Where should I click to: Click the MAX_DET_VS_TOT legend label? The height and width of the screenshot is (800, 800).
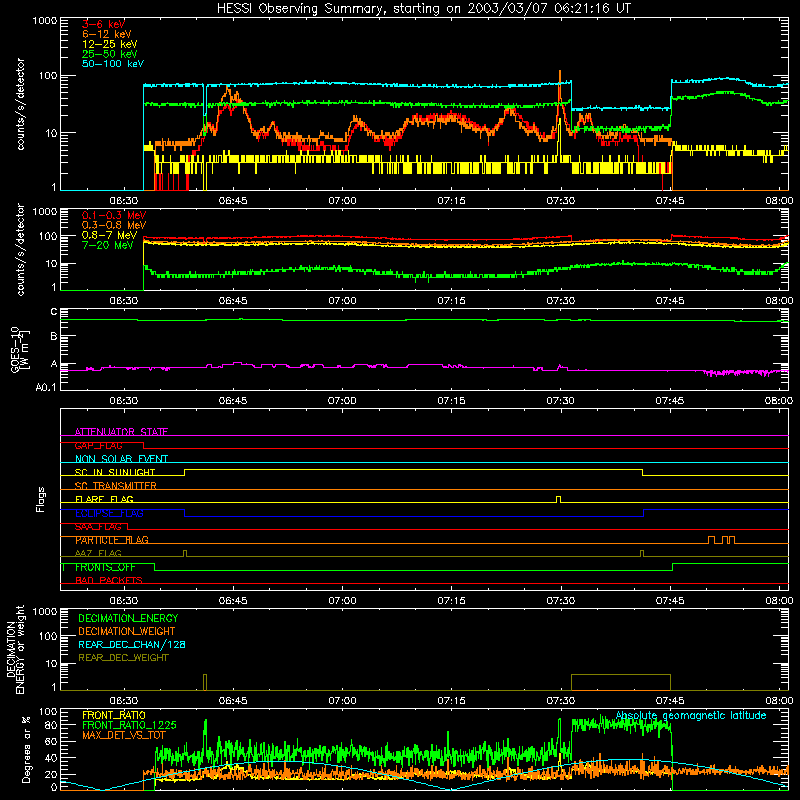(124, 735)
